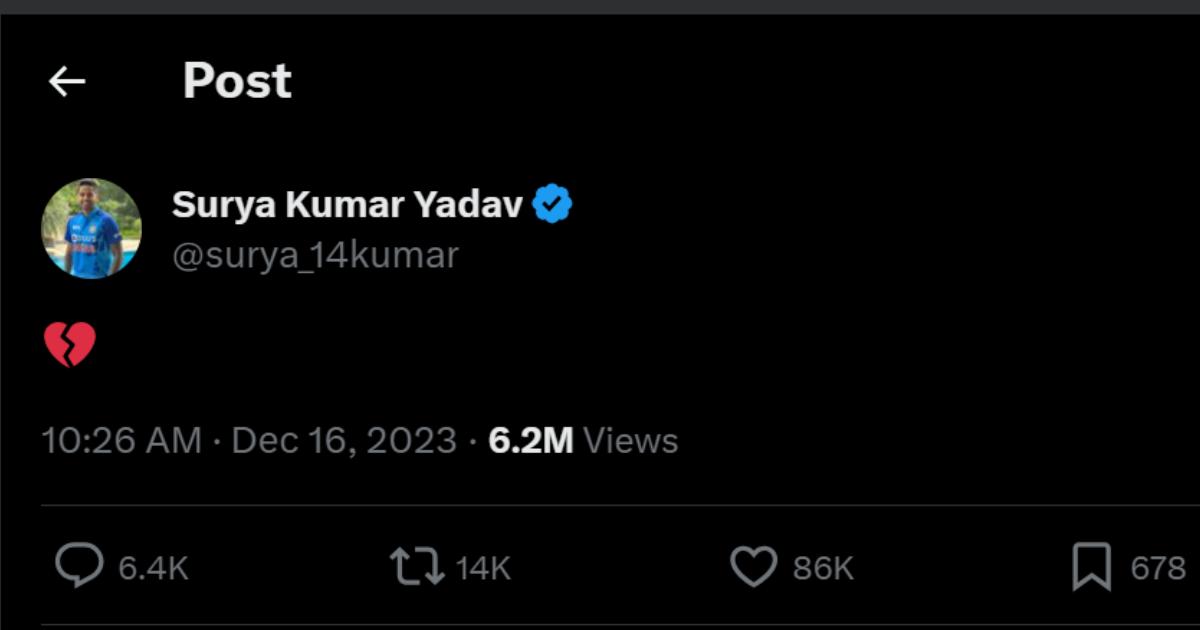Click the broken heart emoji

tap(70, 345)
